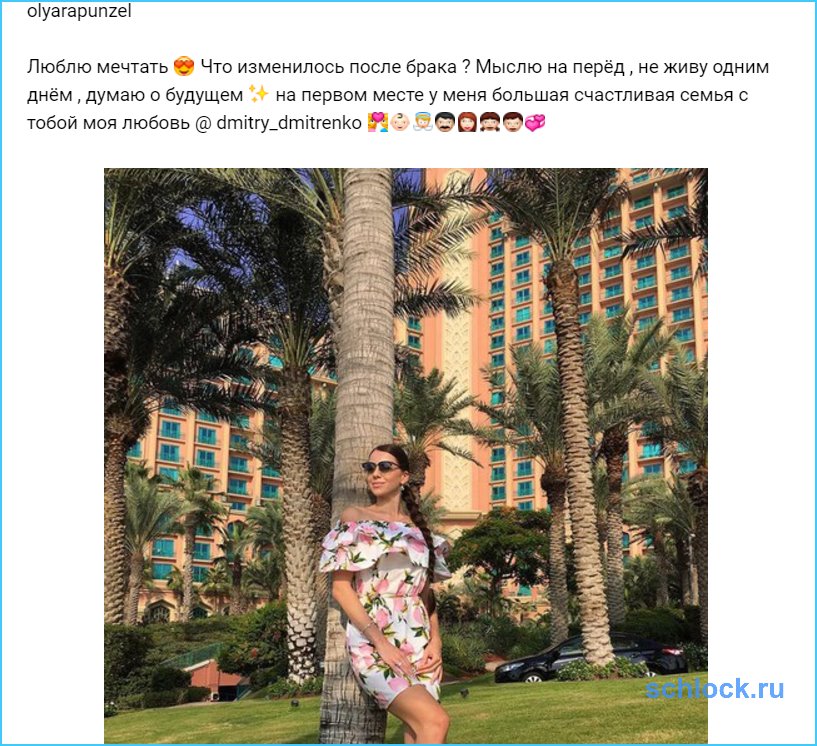Click the heart-eyes emoji after мечтать
Image resolution: width=817 pixels, height=746 pixels.
(x=184, y=67)
